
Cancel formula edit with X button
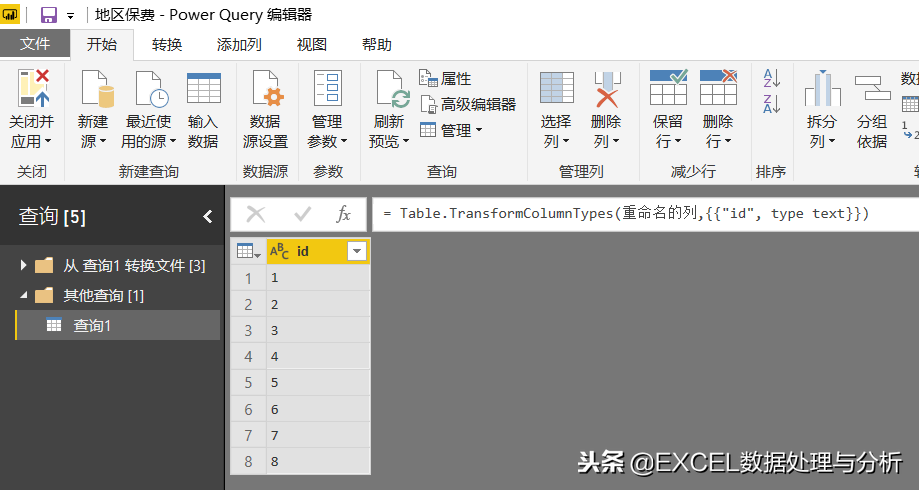coord(256,214)
